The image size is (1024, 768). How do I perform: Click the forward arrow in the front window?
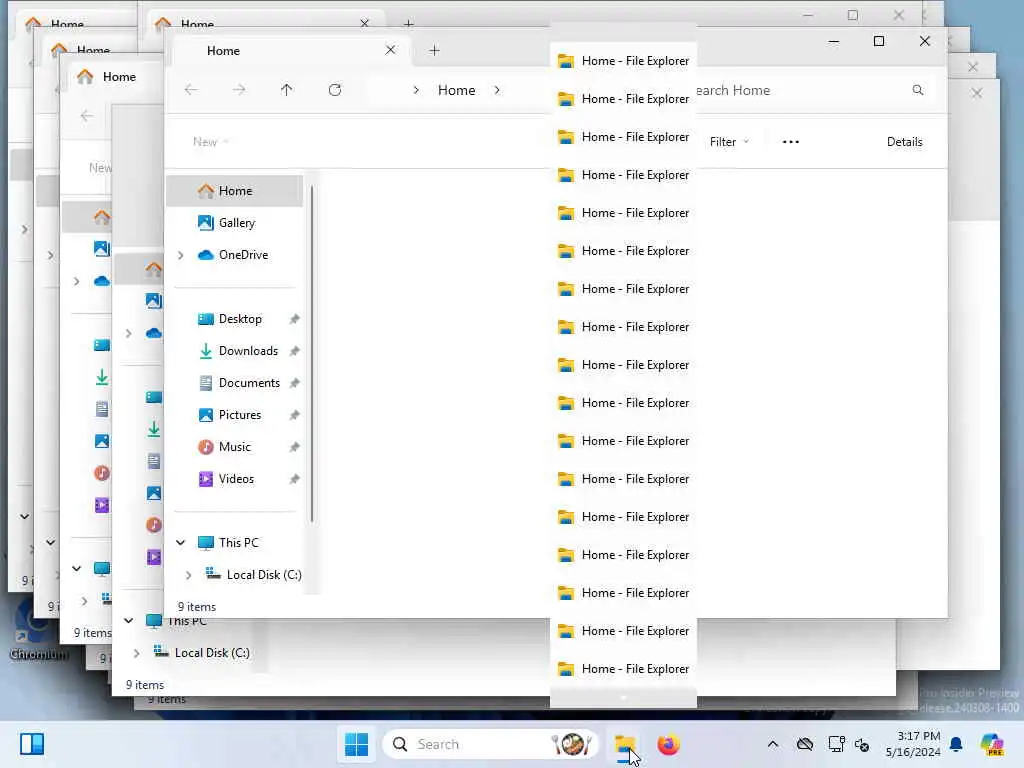(x=239, y=89)
